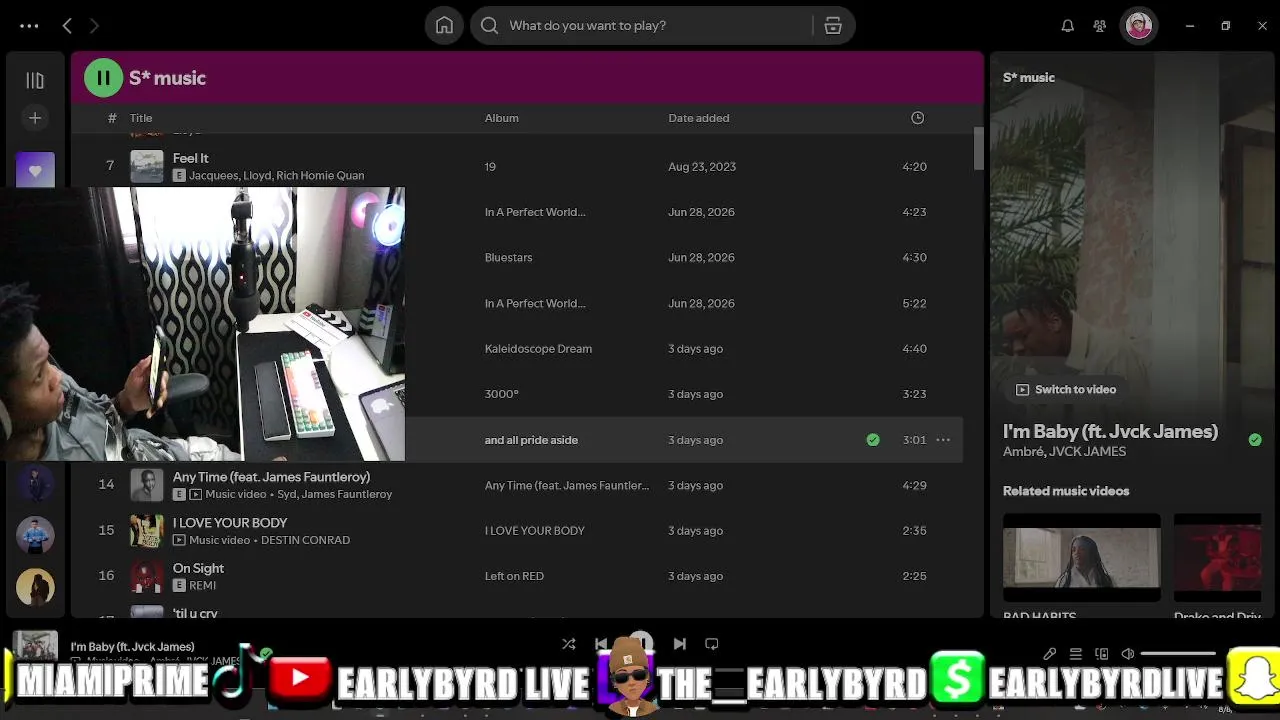This screenshot has height=720, width=1280.
Task: Open album 19
Action: click(490, 167)
